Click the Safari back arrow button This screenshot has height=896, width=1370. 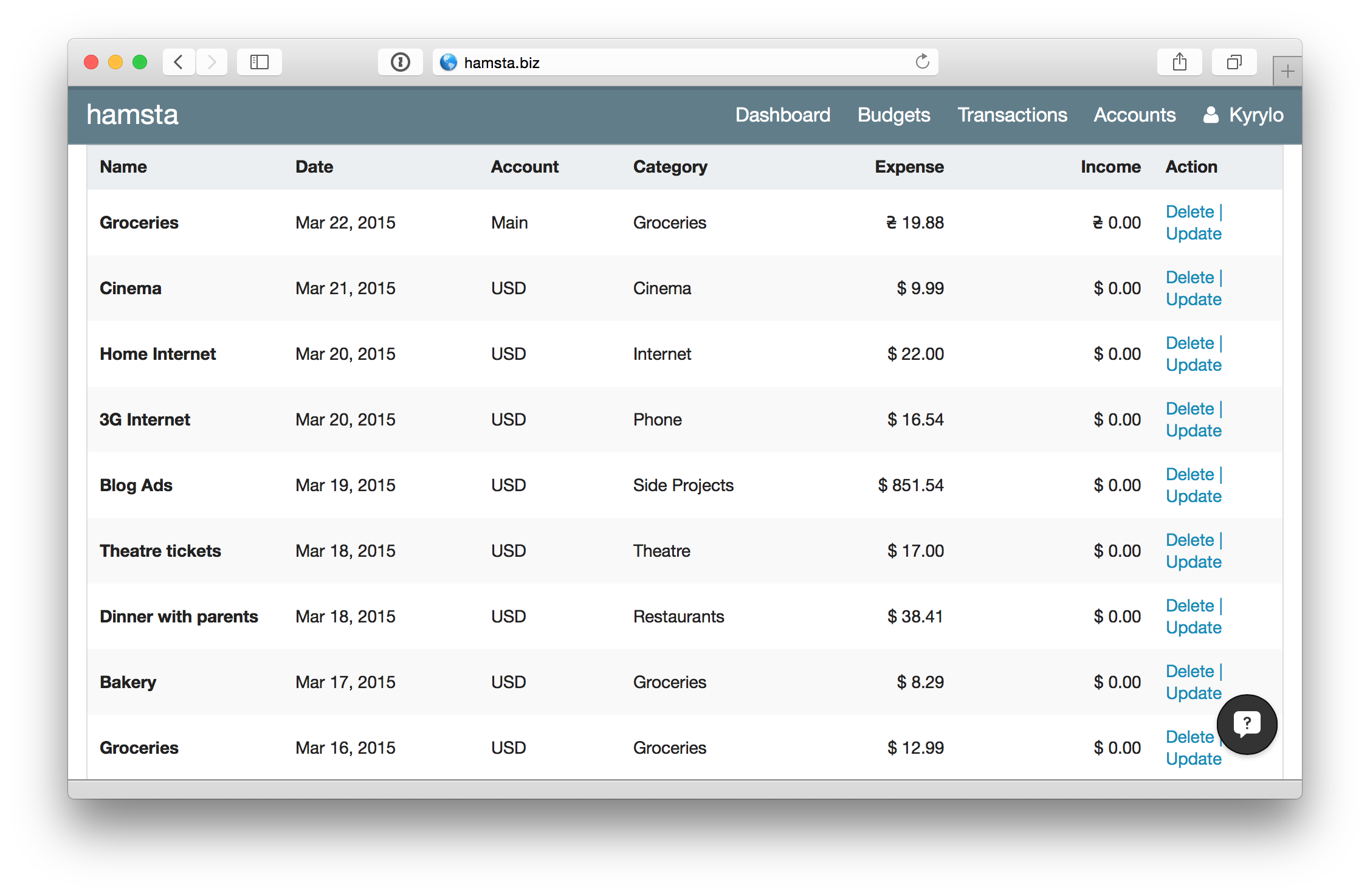tap(179, 62)
